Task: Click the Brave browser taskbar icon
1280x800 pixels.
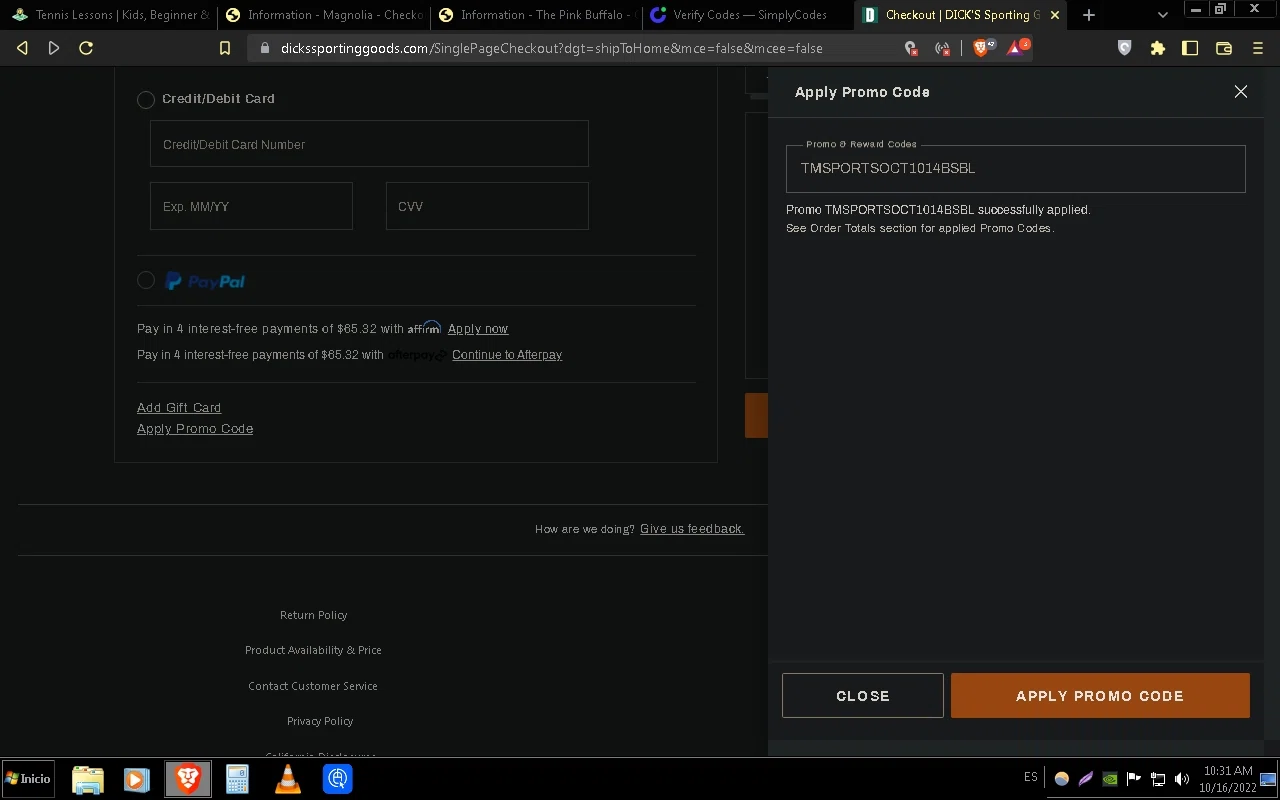Action: (x=188, y=779)
